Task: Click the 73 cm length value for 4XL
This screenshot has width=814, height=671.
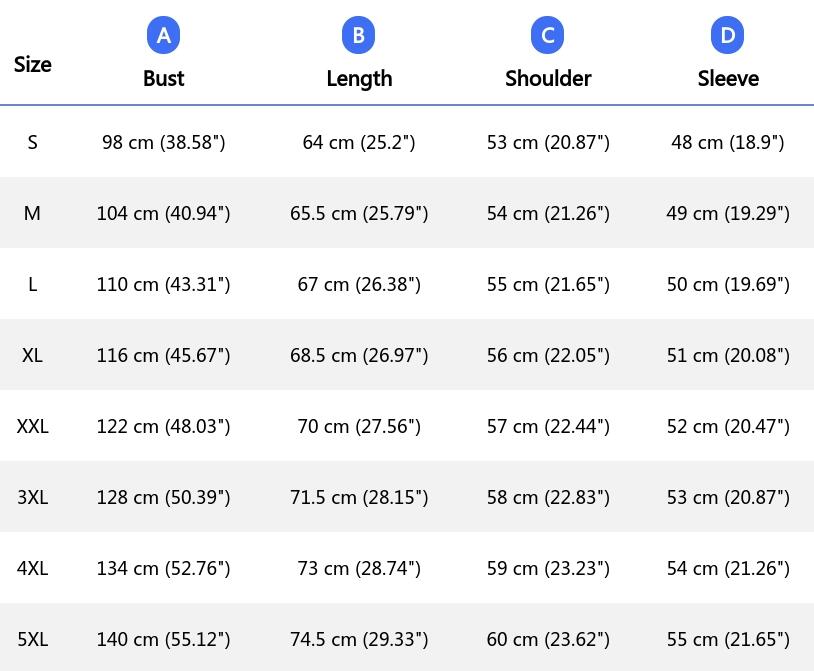Action: click(359, 568)
